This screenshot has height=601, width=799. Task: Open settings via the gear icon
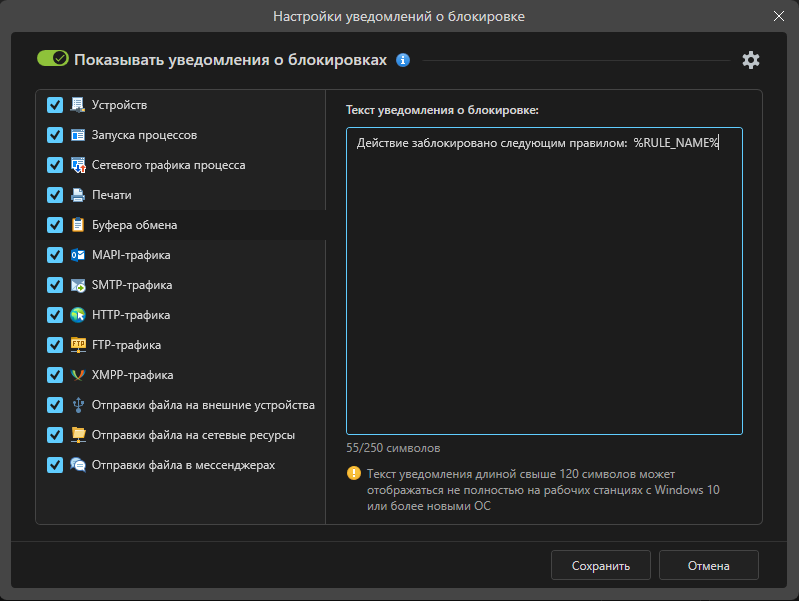[751, 60]
